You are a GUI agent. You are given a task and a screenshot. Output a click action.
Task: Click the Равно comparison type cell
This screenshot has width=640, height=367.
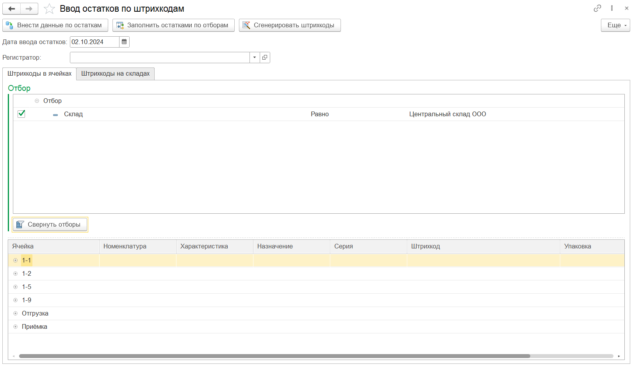tap(320, 114)
